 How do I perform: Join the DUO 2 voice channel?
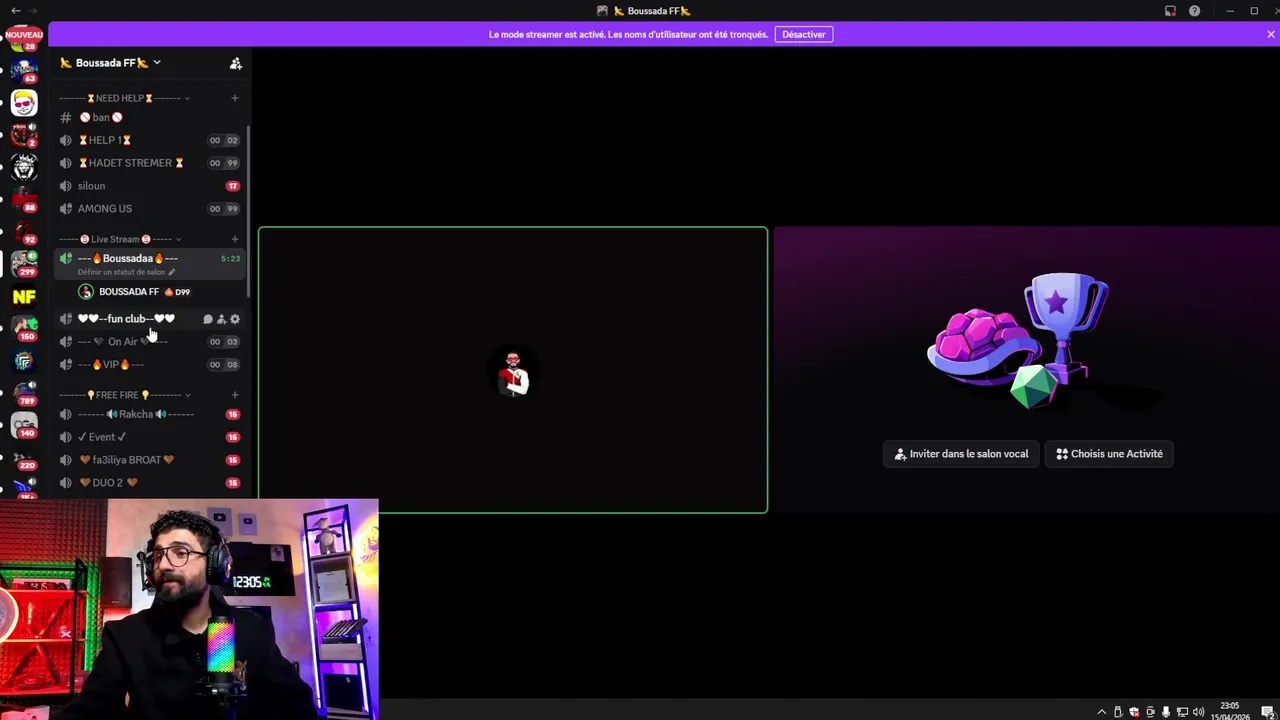[150, 483]
